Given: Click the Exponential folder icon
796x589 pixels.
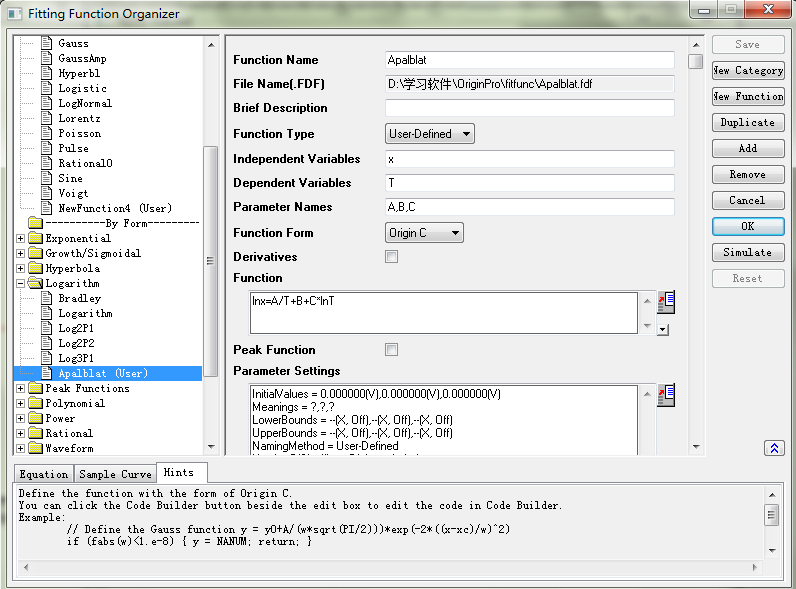Looking at the screenshot, I should pos(36,238).
